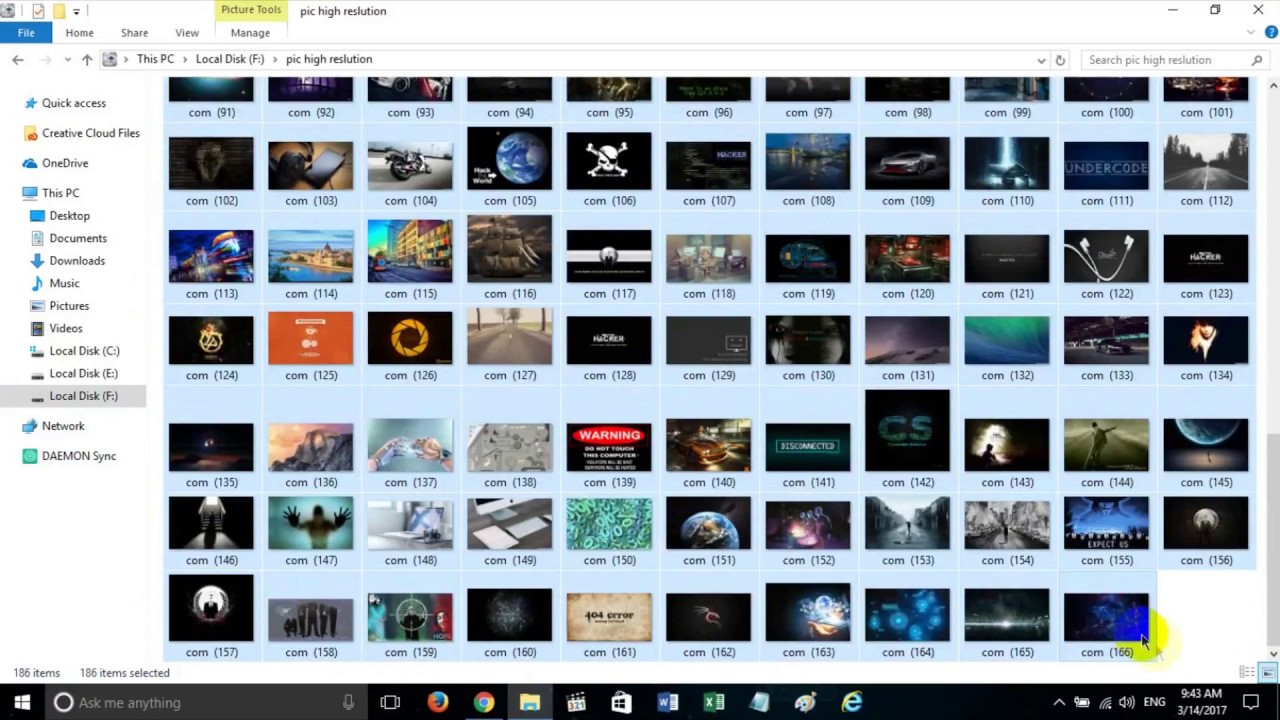Screen dimensions: 1280x720
Task: Select Network in the navigation pane
Action: pos(63,426)
